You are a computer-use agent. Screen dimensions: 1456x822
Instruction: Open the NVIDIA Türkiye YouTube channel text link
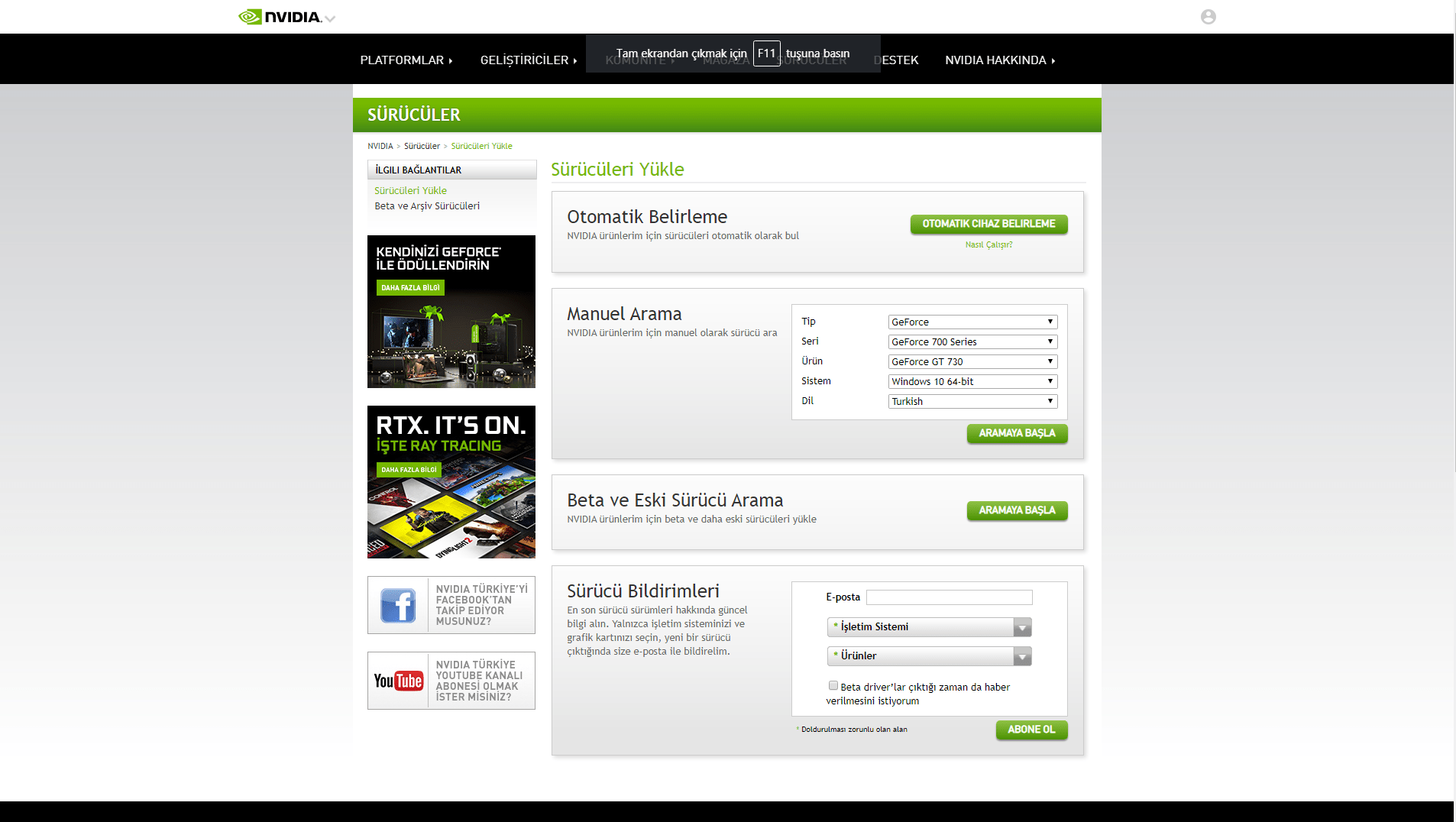point(479,681)
